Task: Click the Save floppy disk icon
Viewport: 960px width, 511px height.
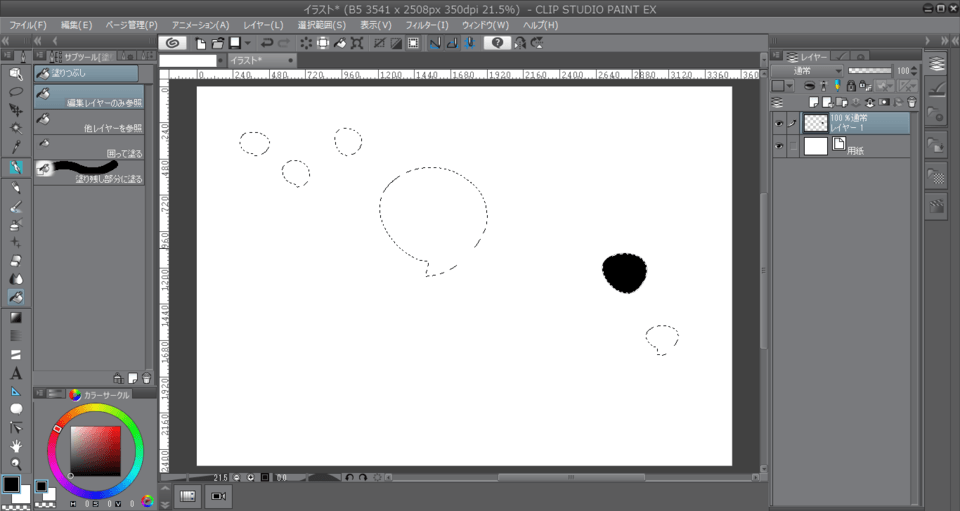Action: coord(234,43)
